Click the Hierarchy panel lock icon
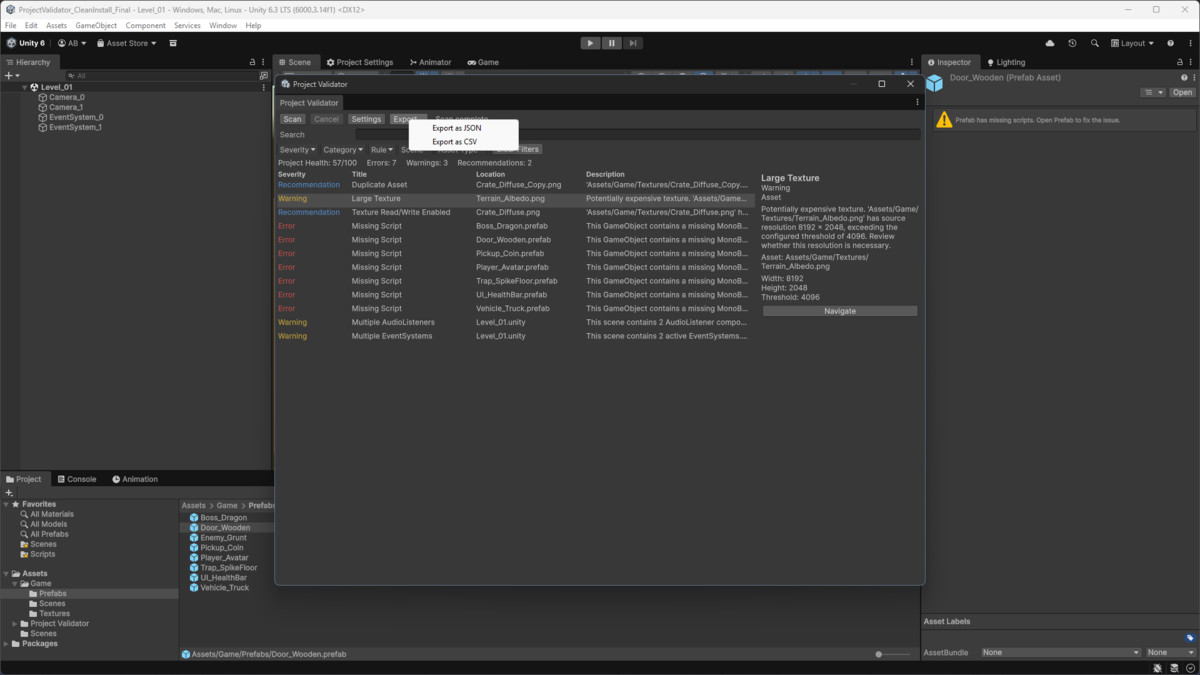This screenshot has width=1200, height=675. click(x=253, y=62)
